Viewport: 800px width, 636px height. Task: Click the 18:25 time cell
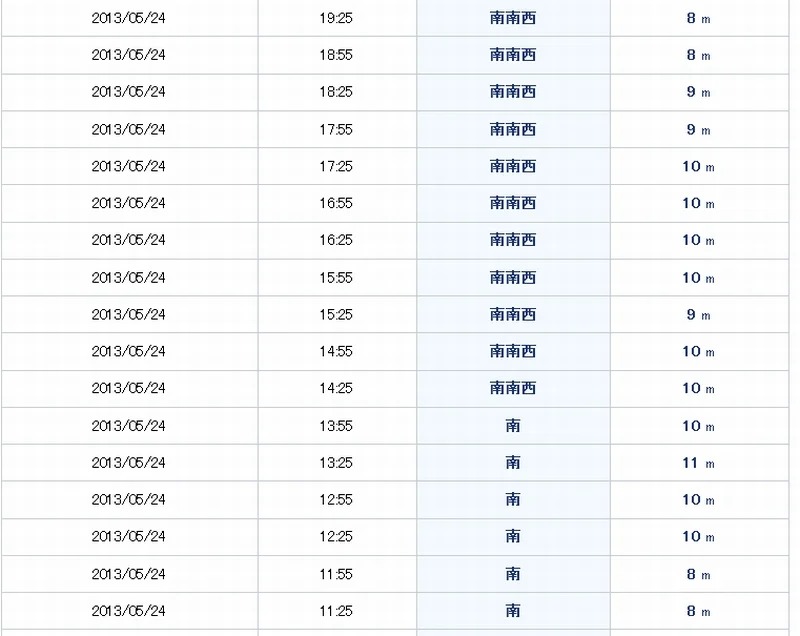[336, 92]
